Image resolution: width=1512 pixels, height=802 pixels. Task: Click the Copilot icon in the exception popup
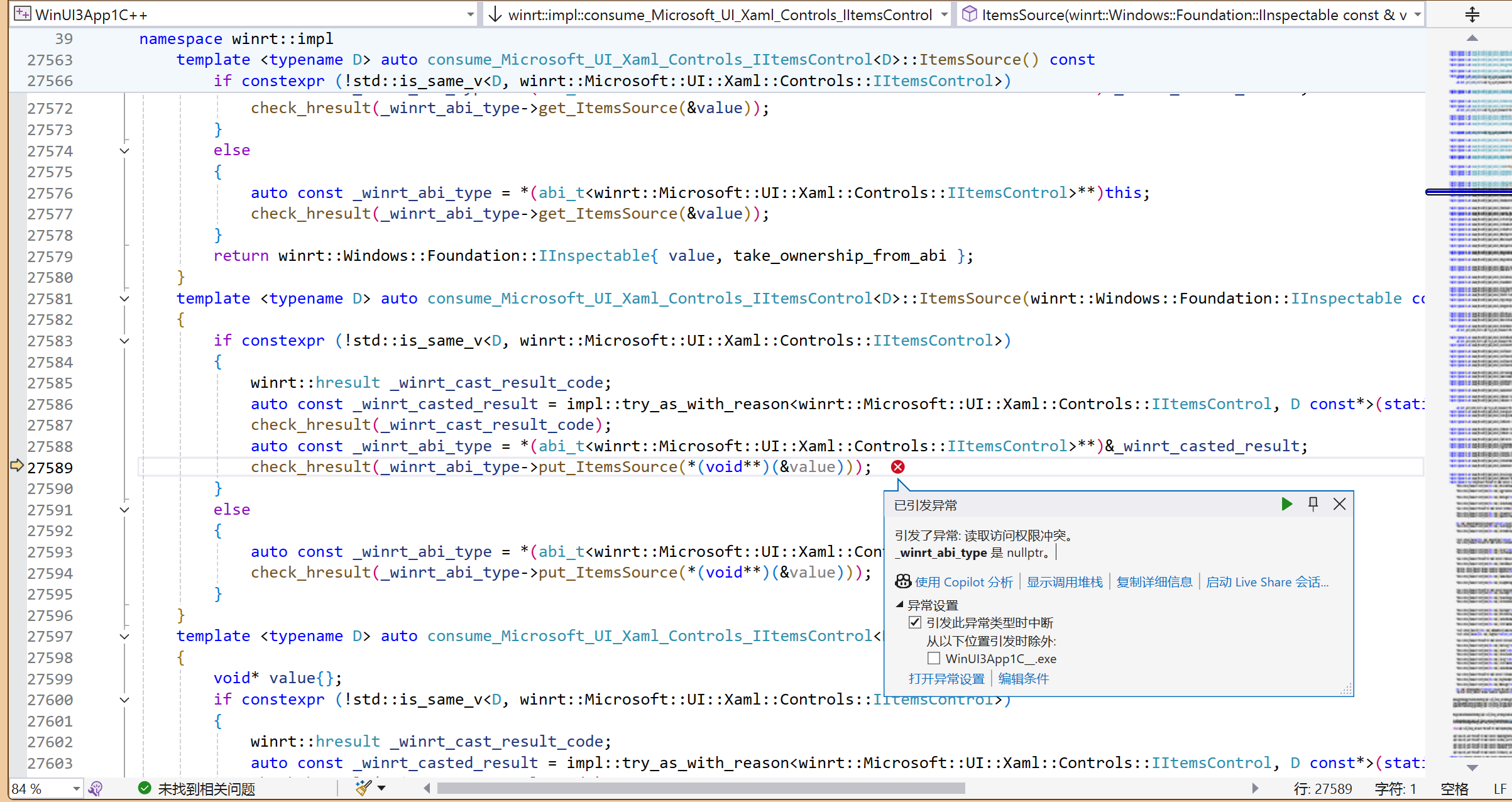(x=903, y=581)
